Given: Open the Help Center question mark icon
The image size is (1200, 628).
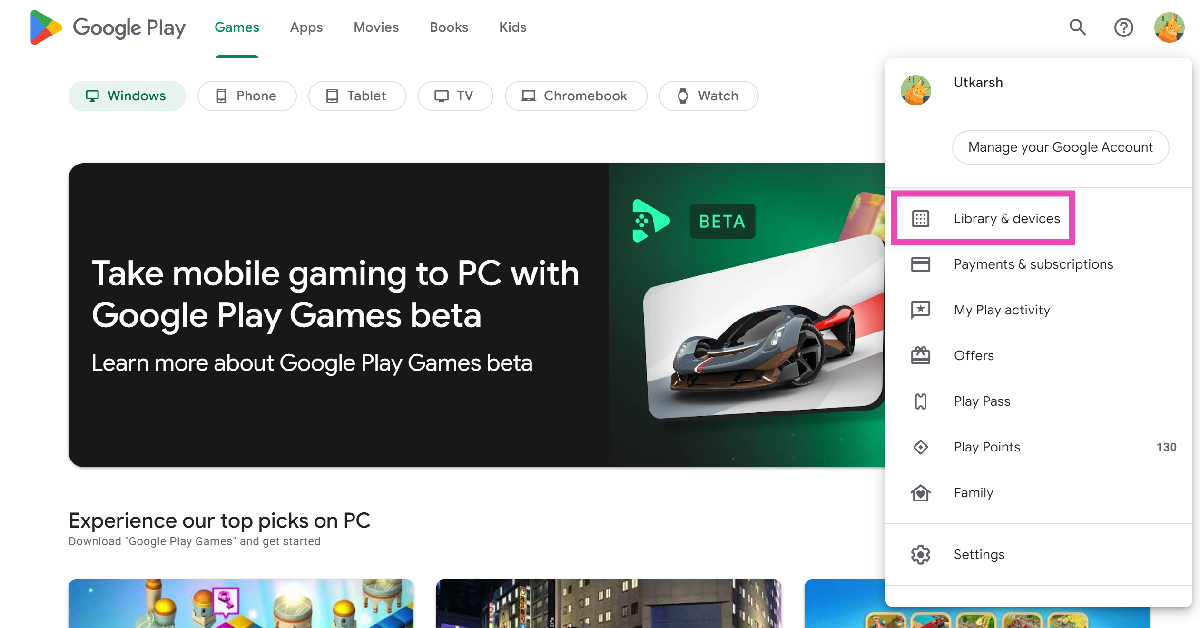Looking at the screenshot, I should point(1124,28).
